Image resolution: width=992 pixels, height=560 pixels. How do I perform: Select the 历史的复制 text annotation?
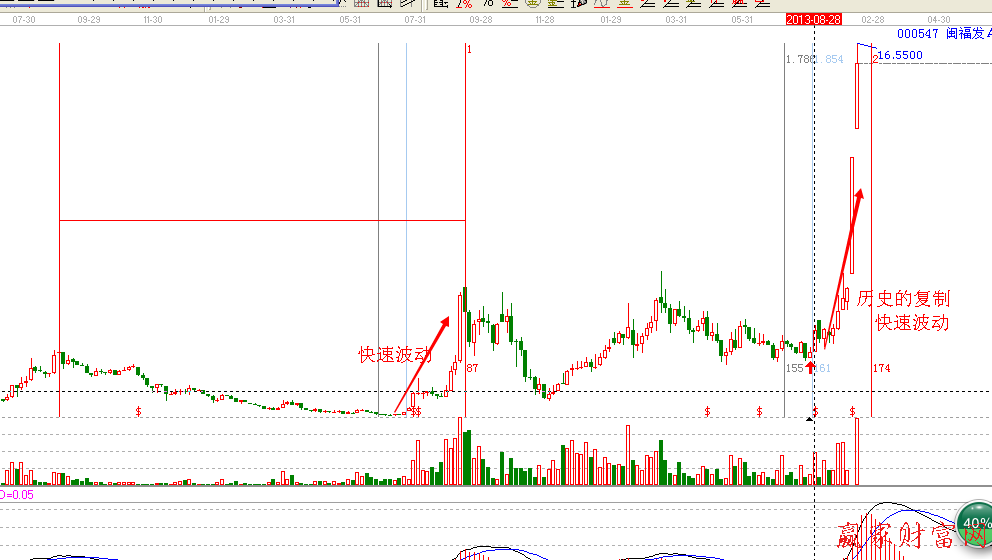coord(904,299)
